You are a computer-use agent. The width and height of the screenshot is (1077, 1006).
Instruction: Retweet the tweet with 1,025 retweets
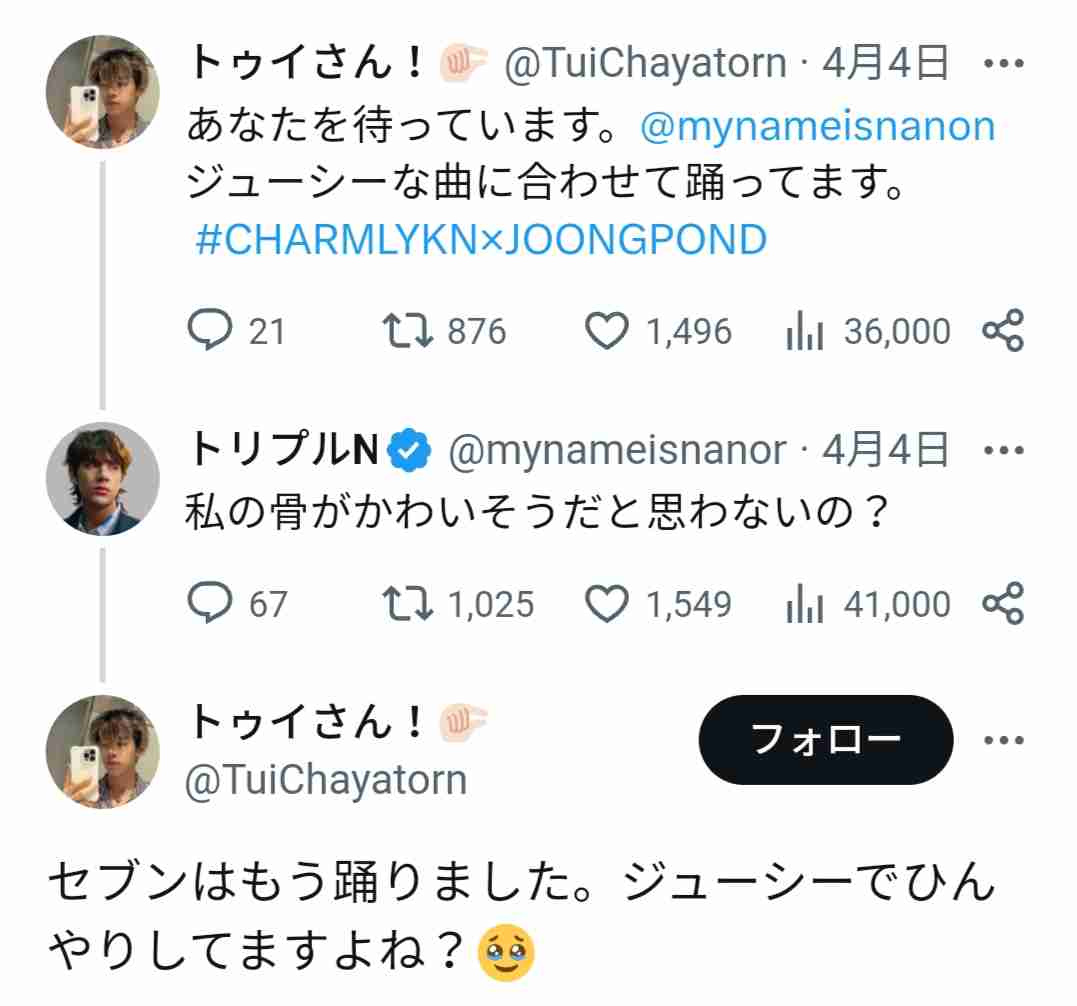point(407,603)
